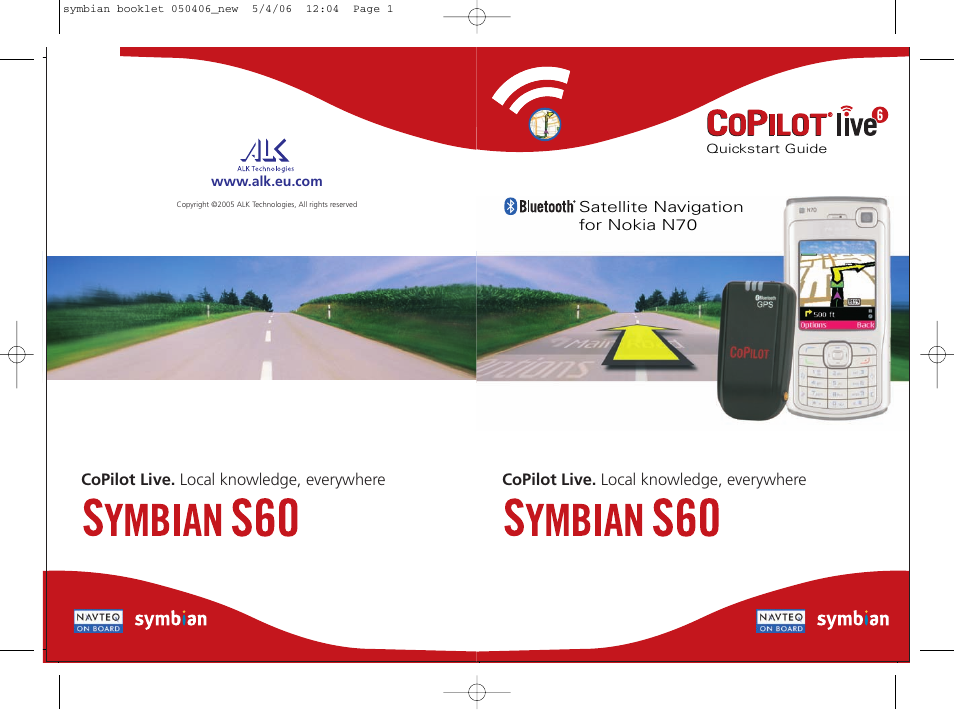
Task: Click the round map compass icon
Action: (545, 125)
